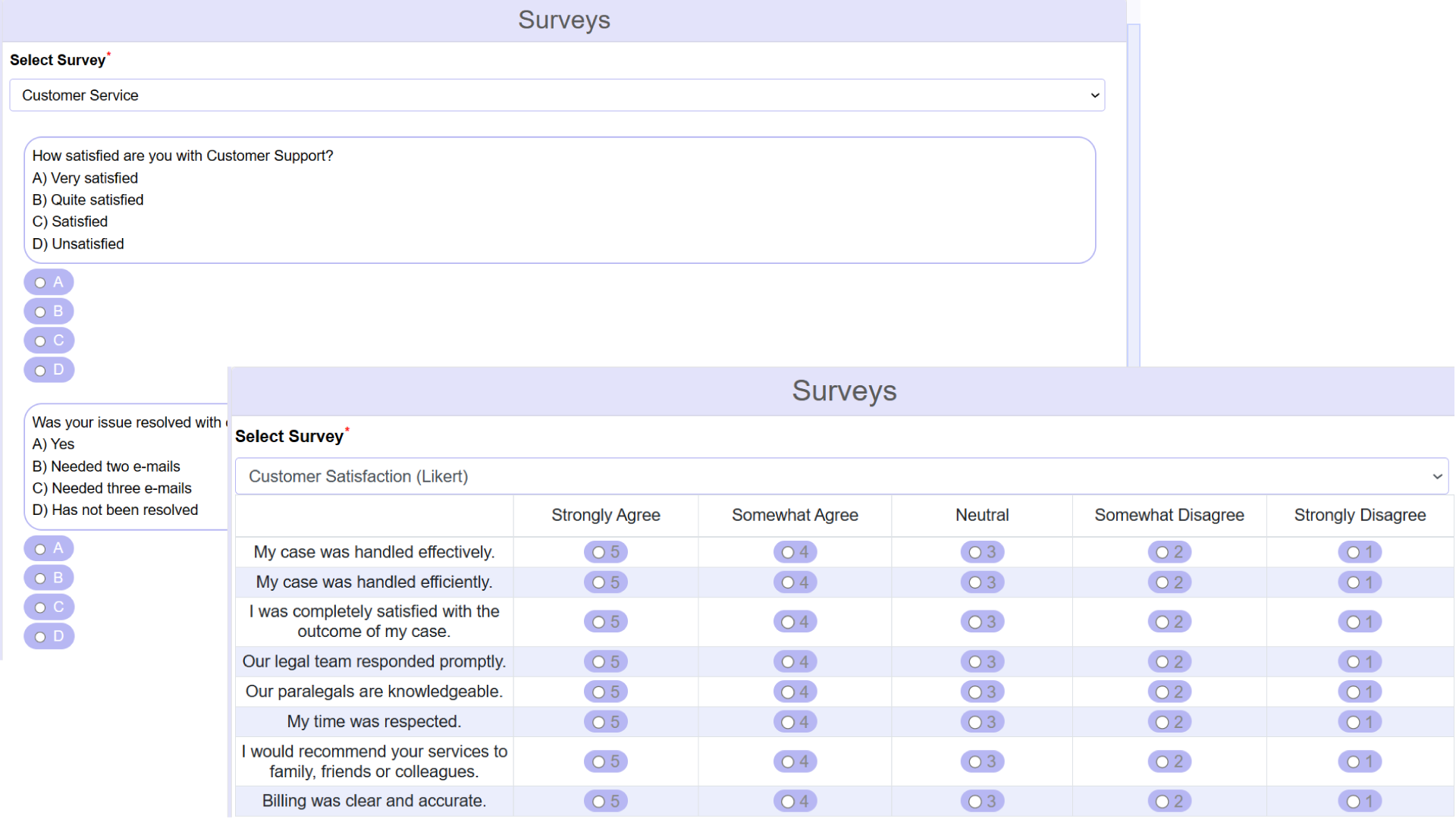Mark Strongly Disagree for 'Our legal team responded promptly'

(x=1360, y=661)
